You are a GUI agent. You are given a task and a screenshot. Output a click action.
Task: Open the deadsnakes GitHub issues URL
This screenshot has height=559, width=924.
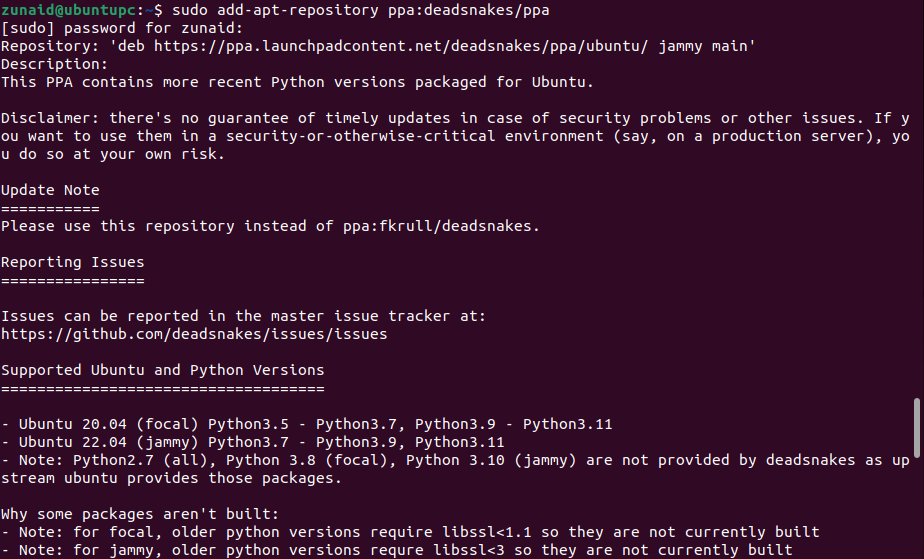click(194, 334)
